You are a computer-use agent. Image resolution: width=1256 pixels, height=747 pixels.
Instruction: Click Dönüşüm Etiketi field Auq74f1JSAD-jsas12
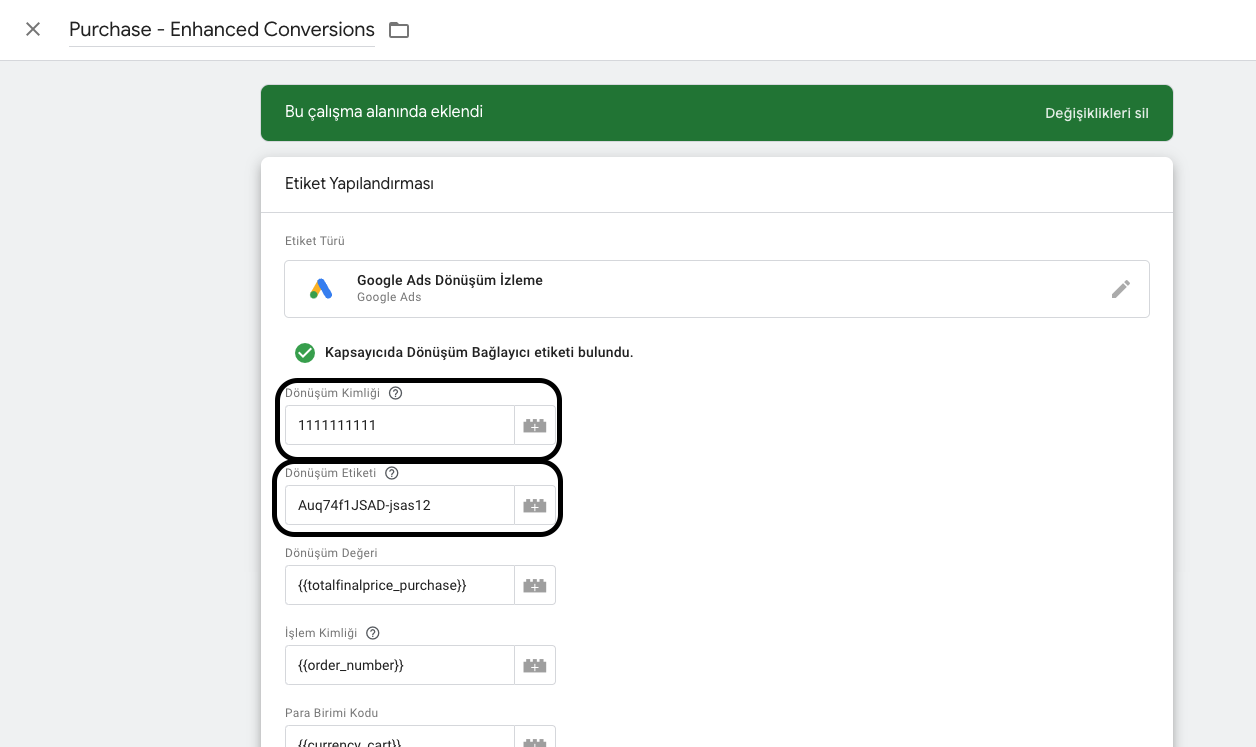[x=400, y=505]
